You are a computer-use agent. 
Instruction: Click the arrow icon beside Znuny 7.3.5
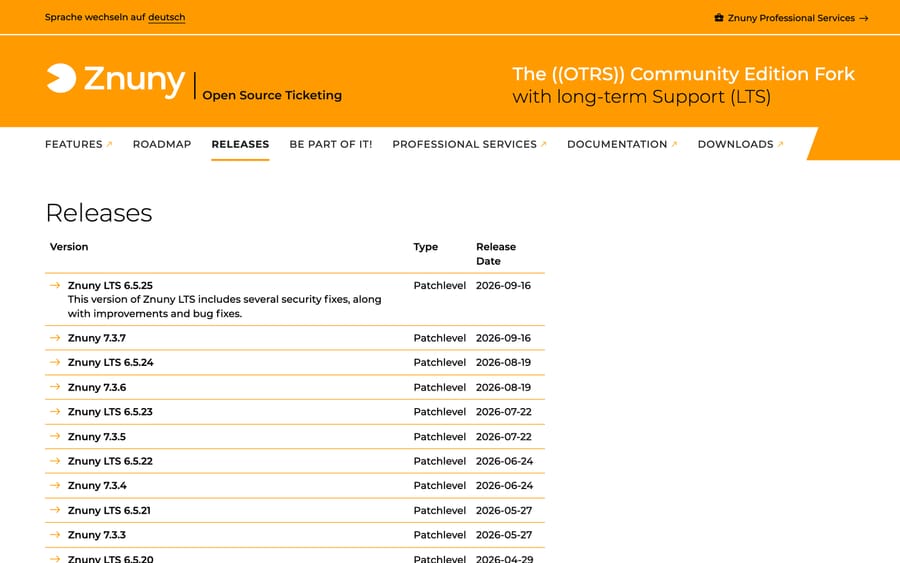tap(55, 436)
